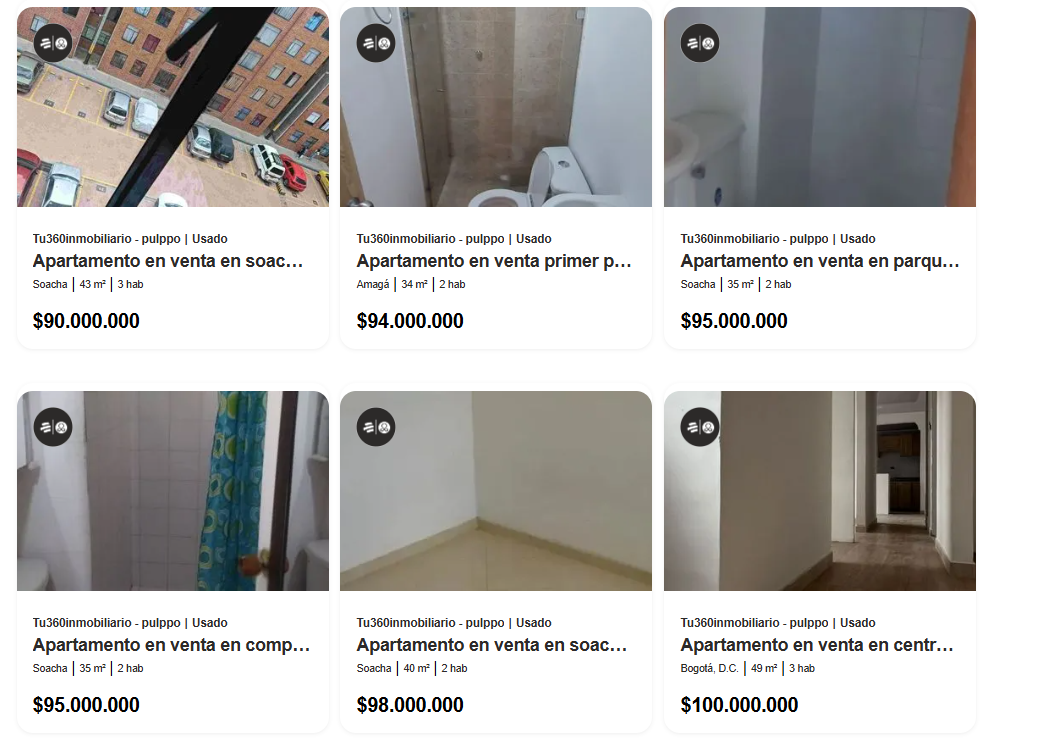Click badge icon on Amagá apartment photo
1051x751 pixels.
point(376,44)
